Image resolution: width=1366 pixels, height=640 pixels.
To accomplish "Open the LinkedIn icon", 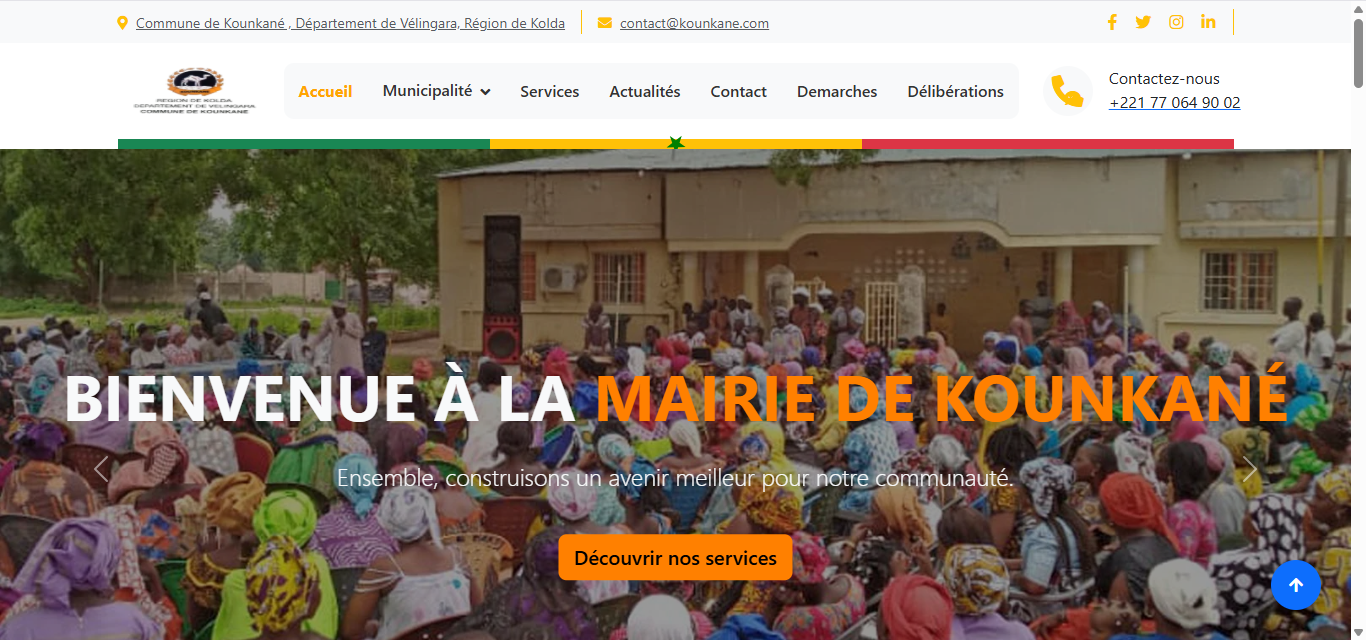I will pyautogui.click(x=1208, y=21).
